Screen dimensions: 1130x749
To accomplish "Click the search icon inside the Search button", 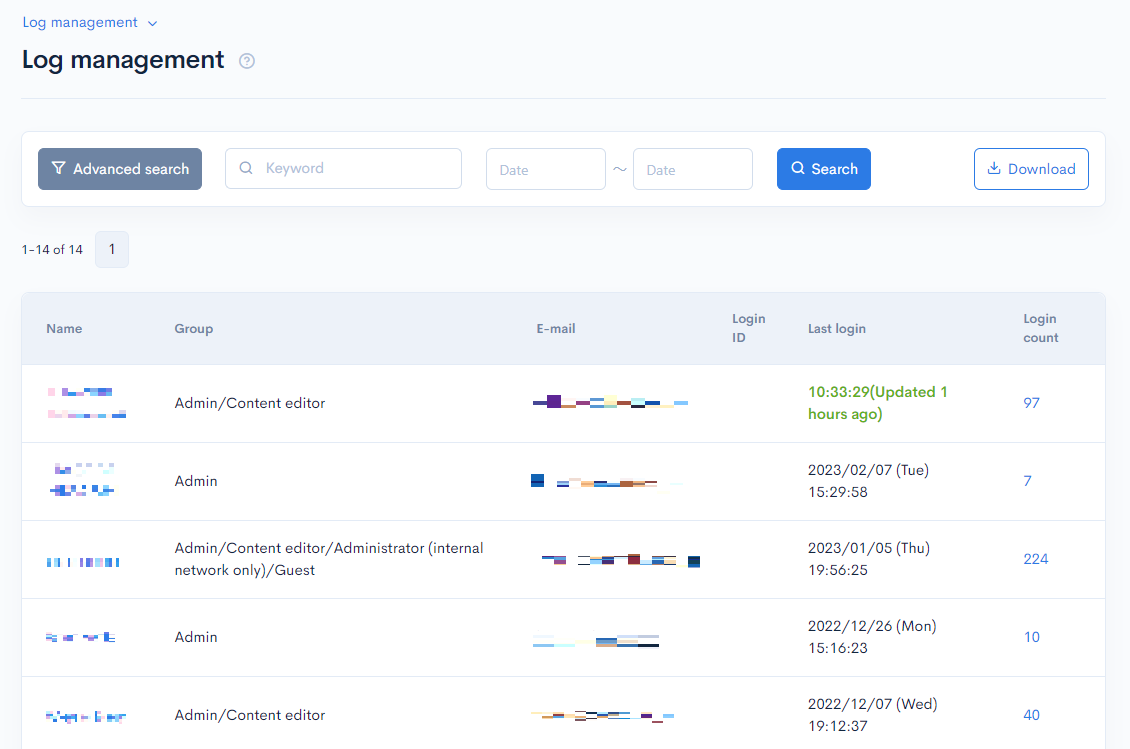I will 798,168.
